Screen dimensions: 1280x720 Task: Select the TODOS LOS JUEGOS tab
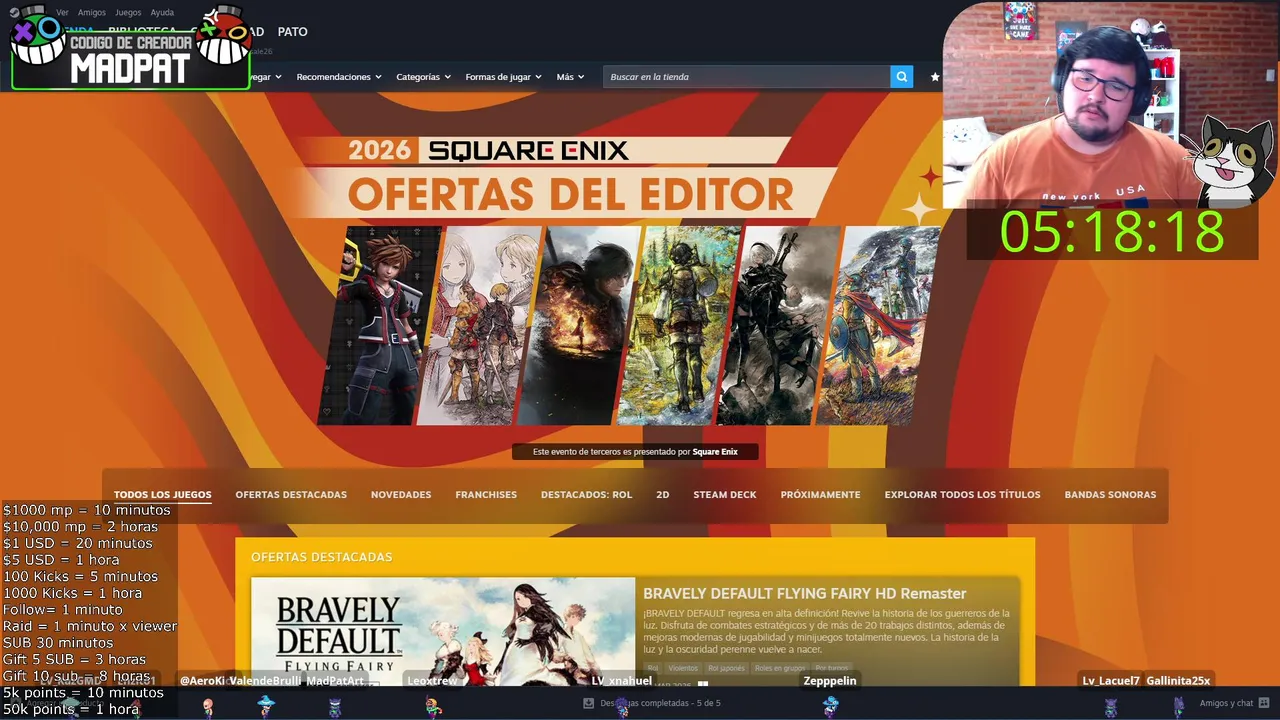[162, 495]
